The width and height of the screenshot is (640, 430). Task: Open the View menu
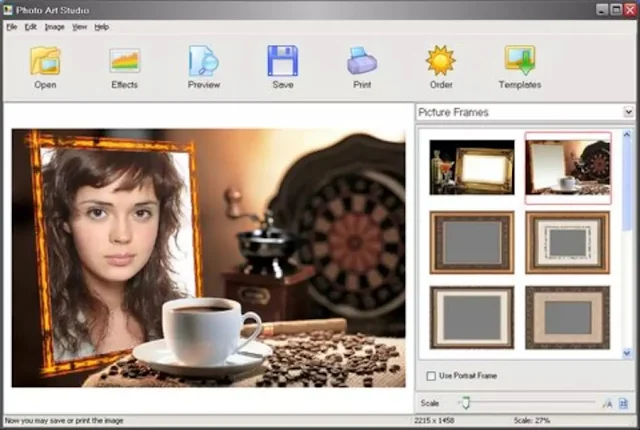tap(80, 27)
